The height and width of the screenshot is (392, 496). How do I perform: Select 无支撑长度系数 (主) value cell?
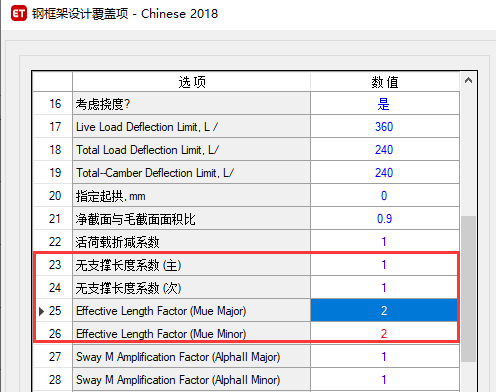[x=385, y=265]
